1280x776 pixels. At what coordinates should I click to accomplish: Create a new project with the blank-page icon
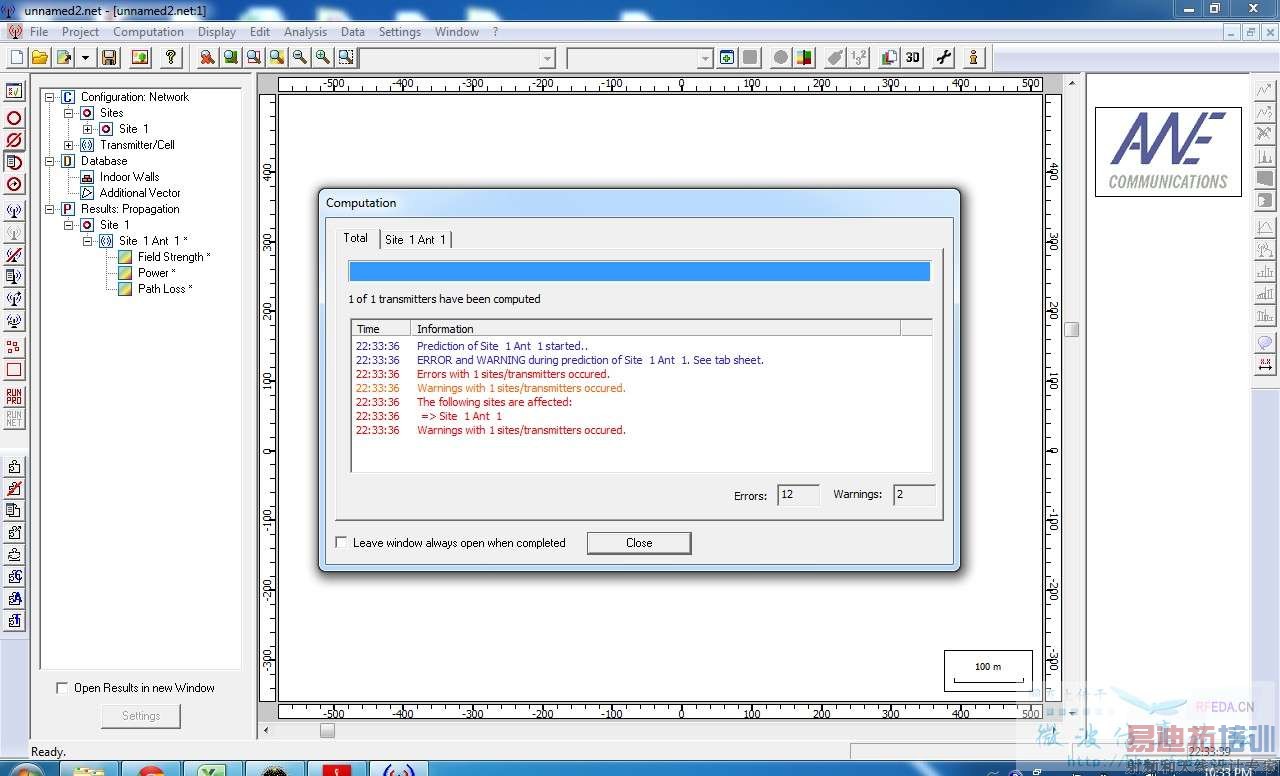pos(17,58)
